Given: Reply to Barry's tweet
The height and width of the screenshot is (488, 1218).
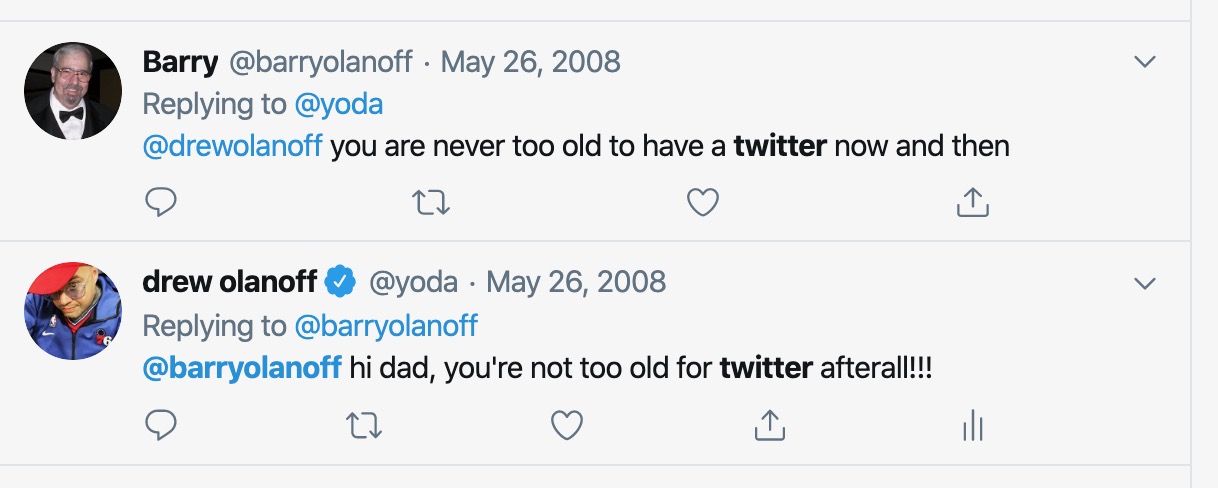Looking at the screenshot, I should tap(161, 203).
